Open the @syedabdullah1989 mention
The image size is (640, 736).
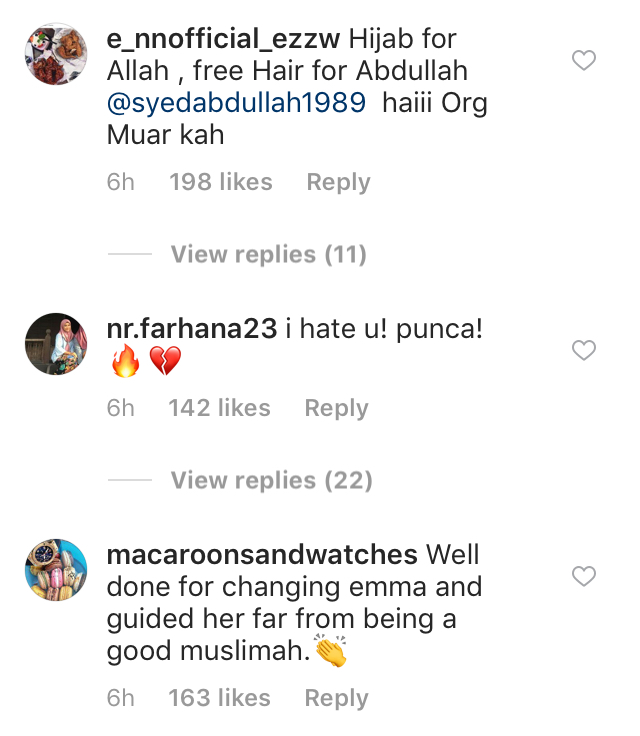[236, 103]
